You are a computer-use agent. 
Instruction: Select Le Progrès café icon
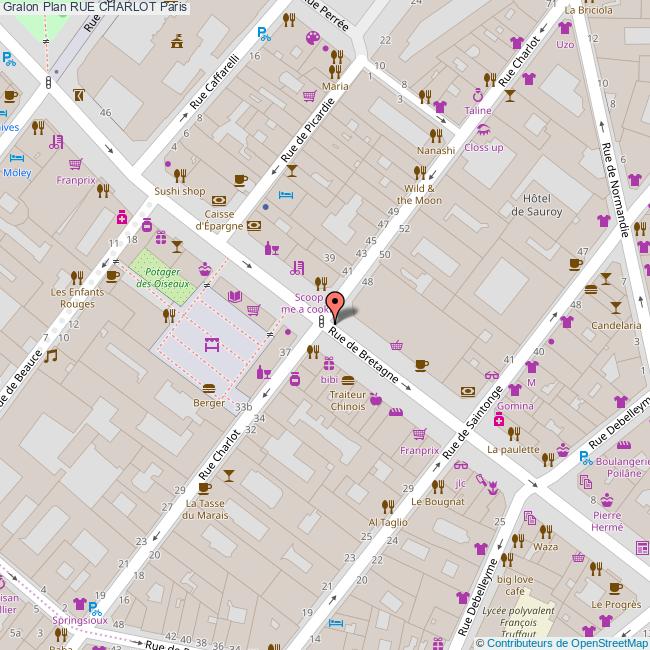[x=615, y=588]
